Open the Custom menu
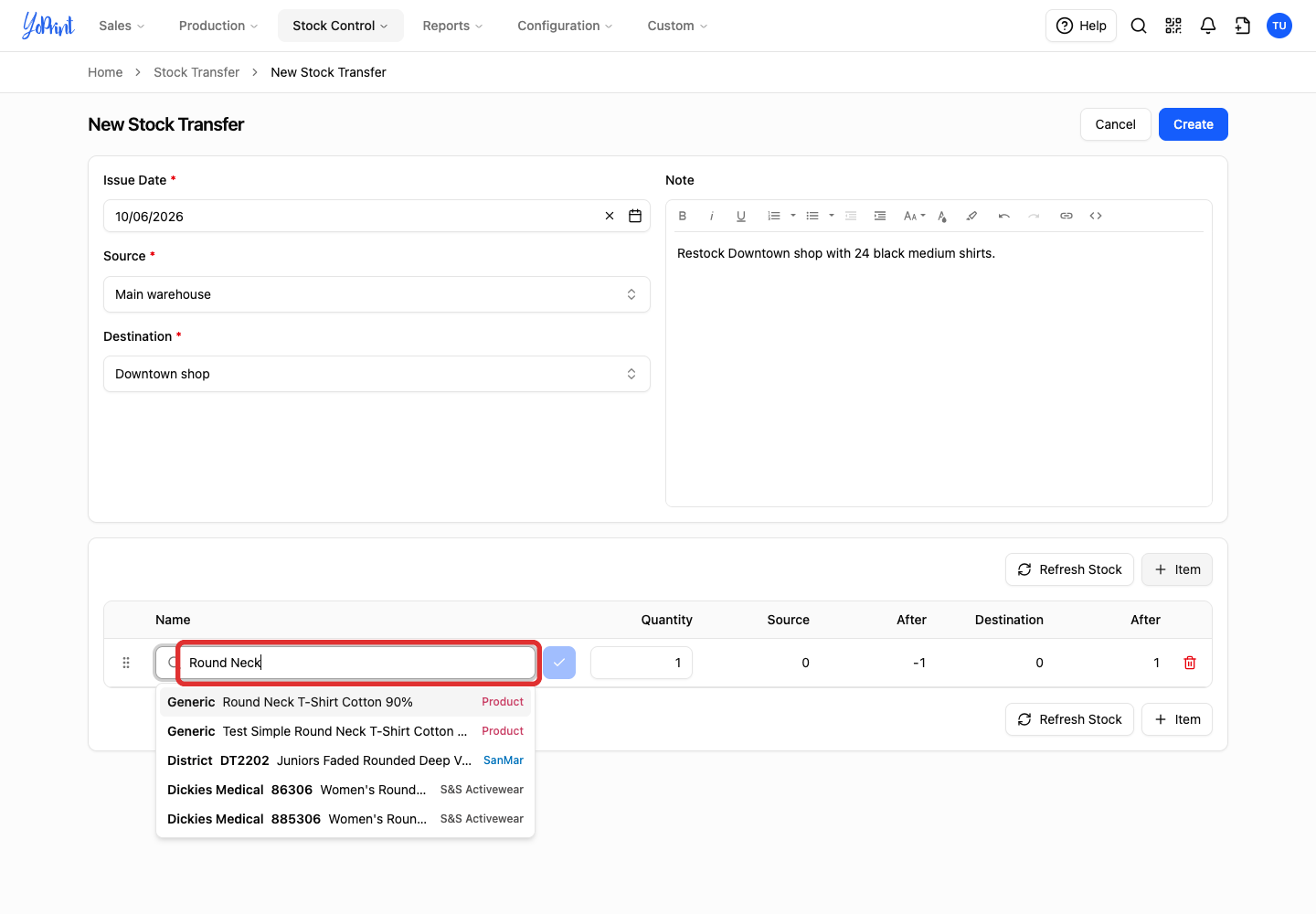The image size is (1316, 914). [677, 26]
